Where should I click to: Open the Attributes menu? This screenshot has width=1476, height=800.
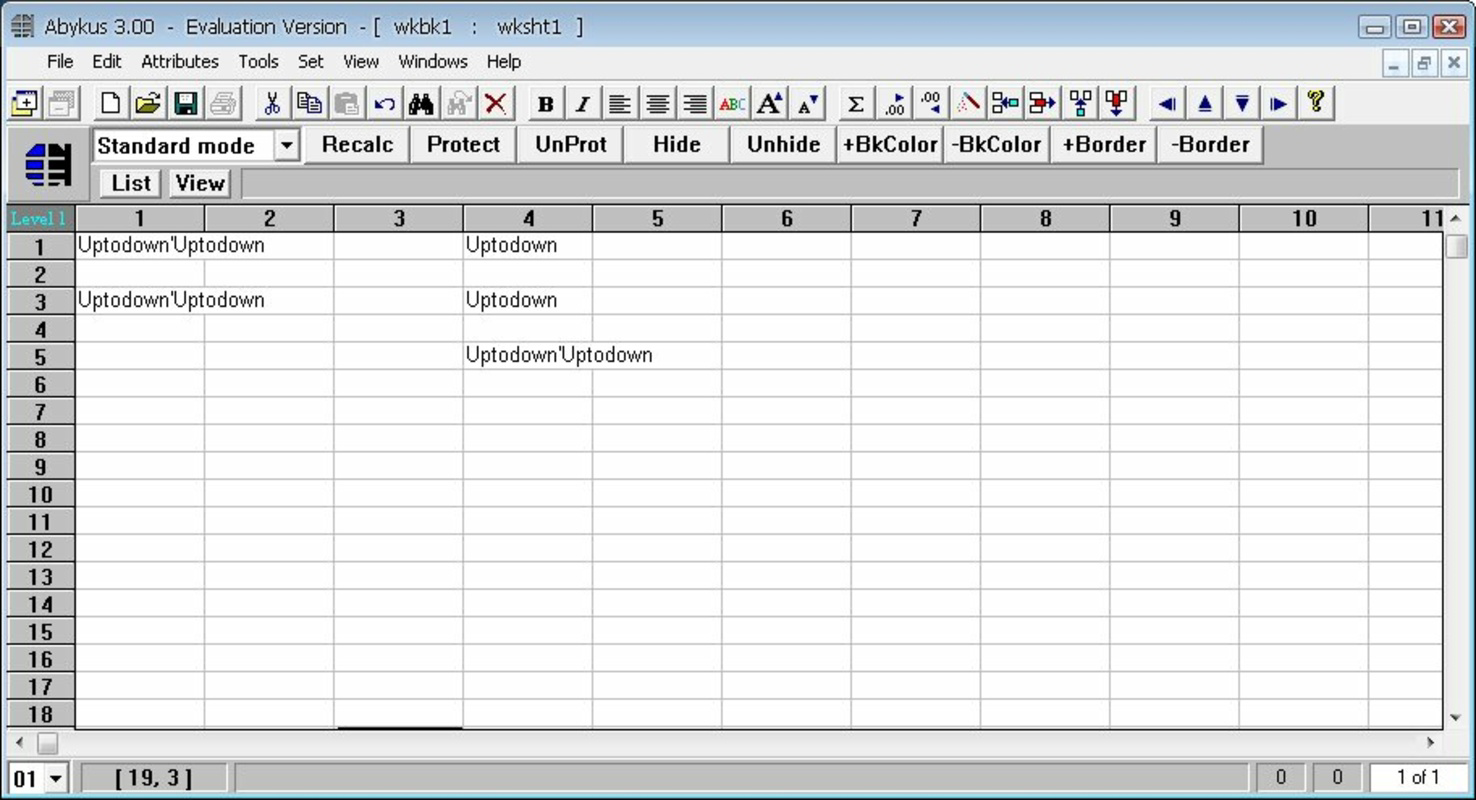pos(180,61)
